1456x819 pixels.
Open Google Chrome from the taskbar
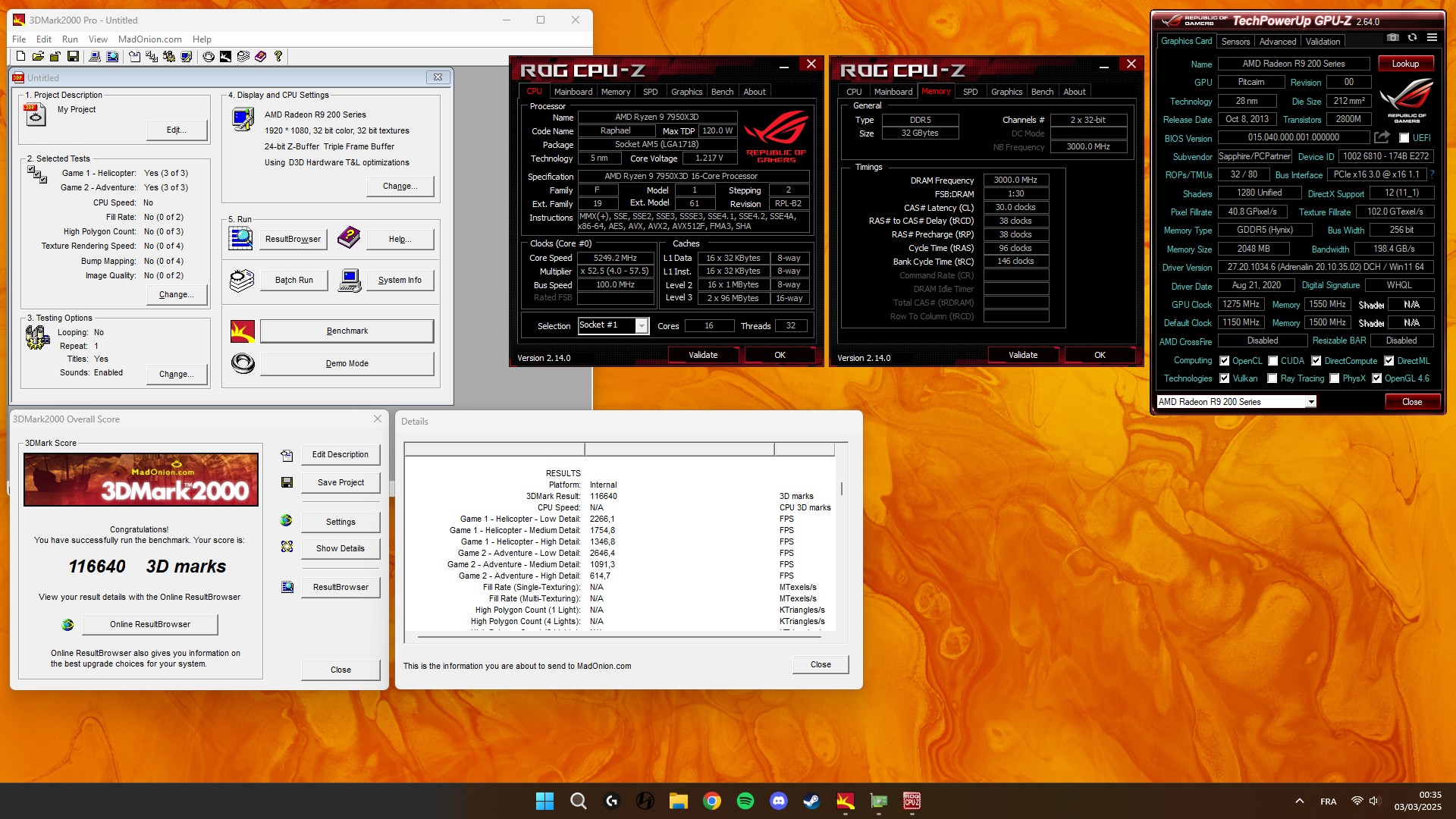712,801
